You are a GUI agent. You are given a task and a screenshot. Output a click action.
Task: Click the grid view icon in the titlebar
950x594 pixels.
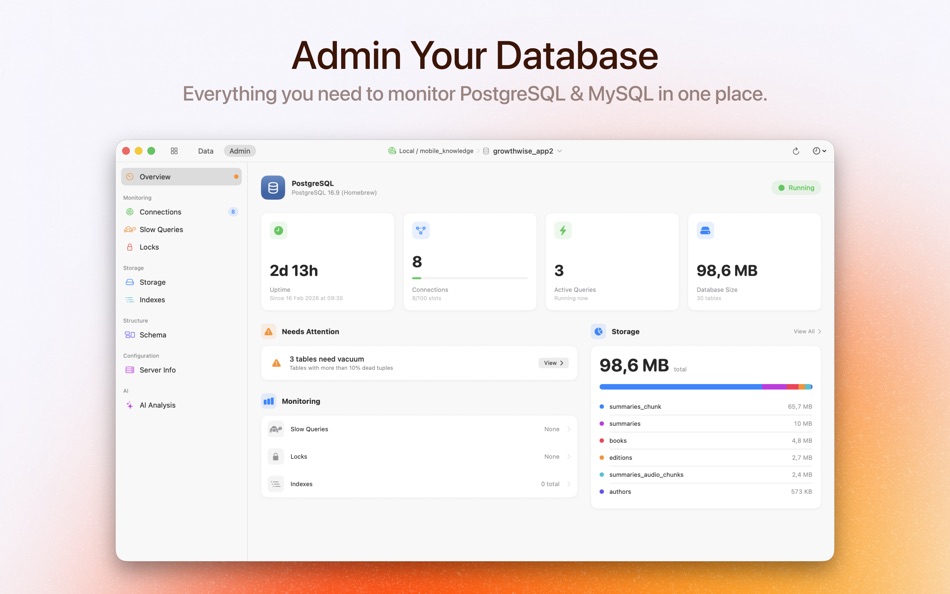click(x=174, y=151)
